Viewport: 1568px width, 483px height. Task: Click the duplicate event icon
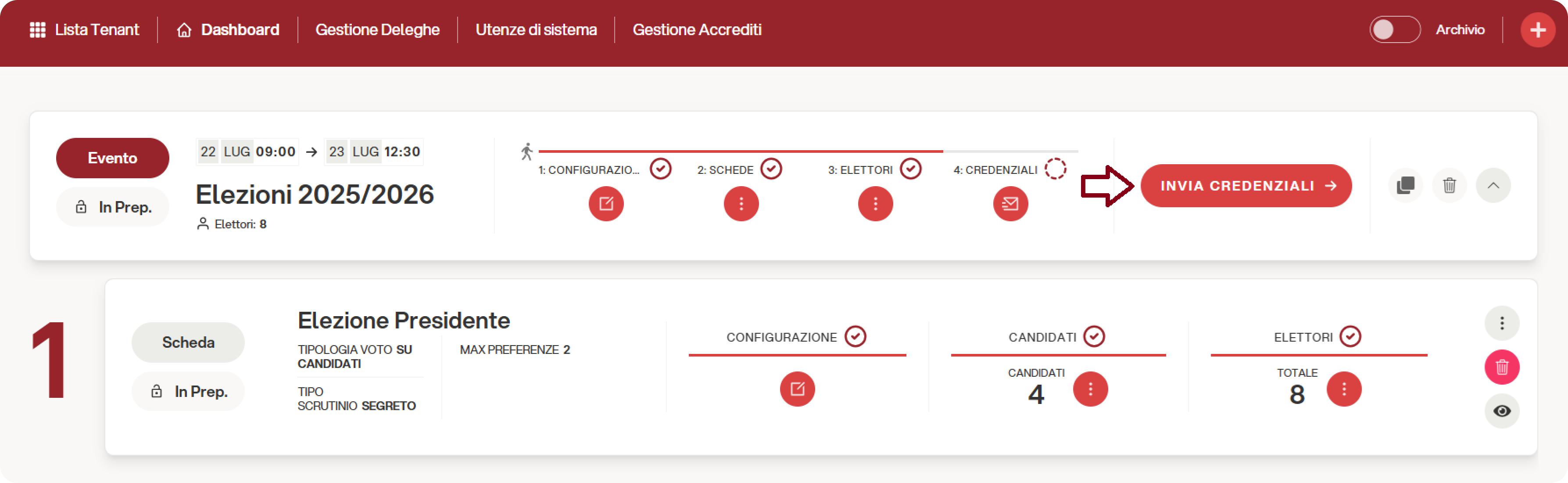click(1405, 185)
